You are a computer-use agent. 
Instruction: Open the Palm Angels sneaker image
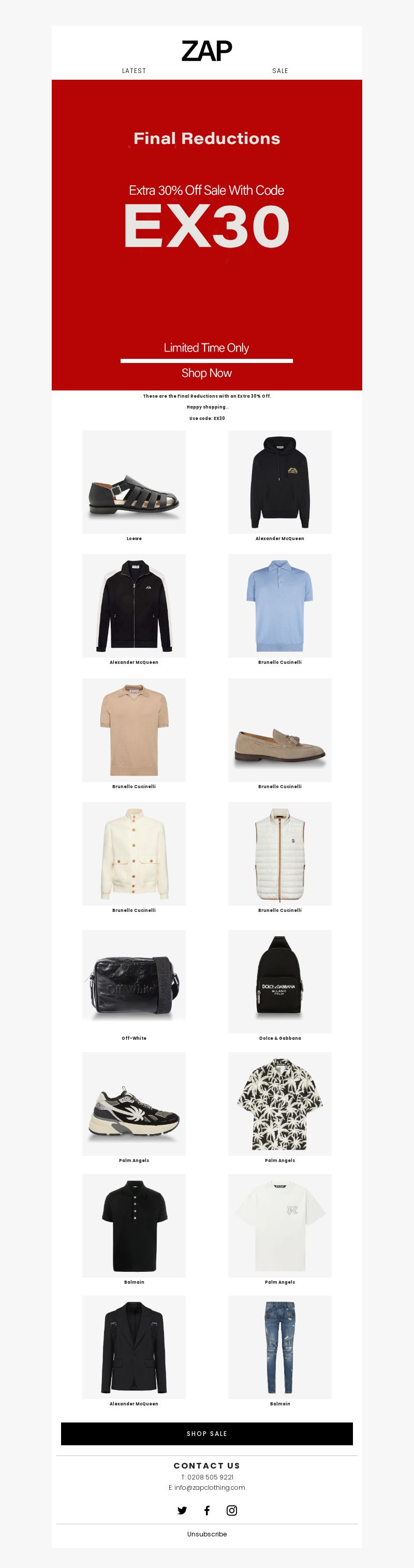pos(134,1104)
